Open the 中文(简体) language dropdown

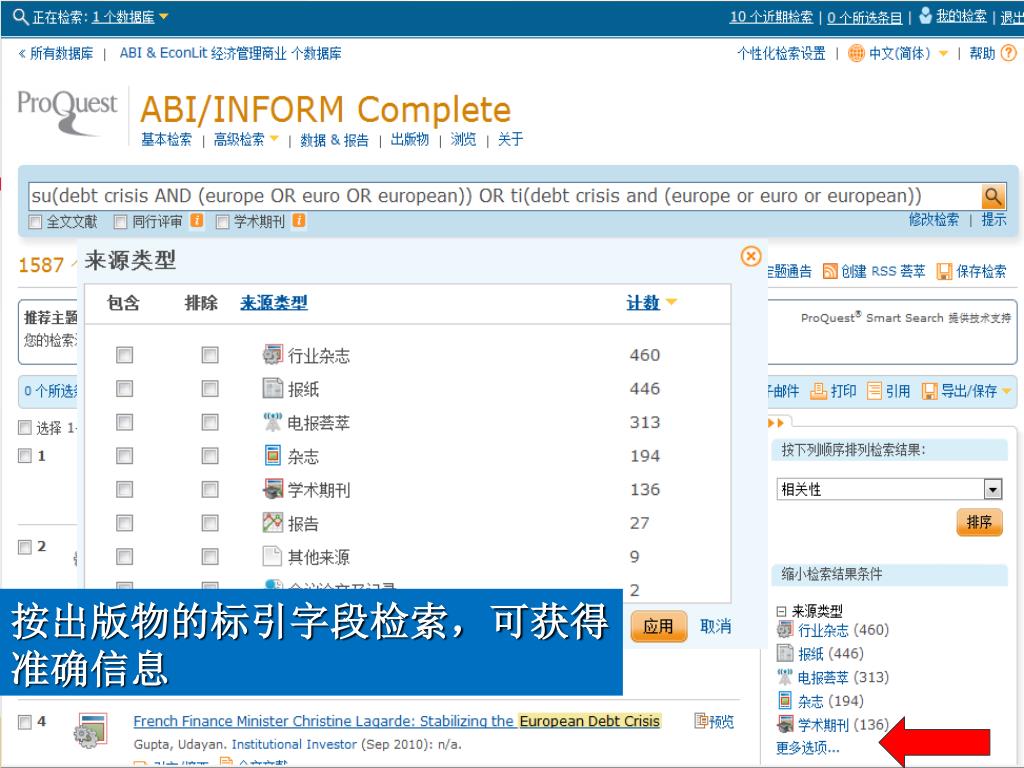(943, 54)
